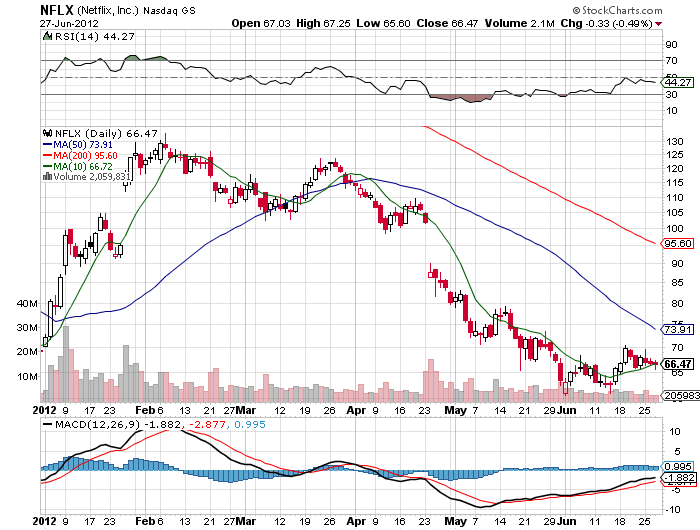Click the Volume 2,059,831 legend entry

pos(87,177)
